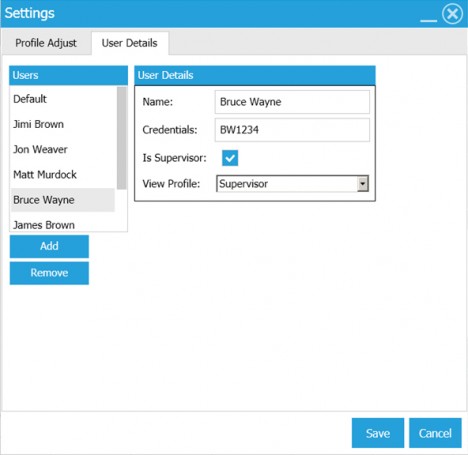This screenshot has height=455, width=468.
Task: Close the Settings window with X icon
Action: (452, 14)
